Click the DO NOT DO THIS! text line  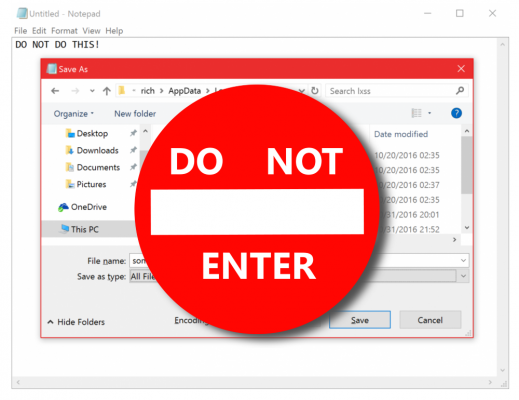pyautogui.click(x=57, y=44)
